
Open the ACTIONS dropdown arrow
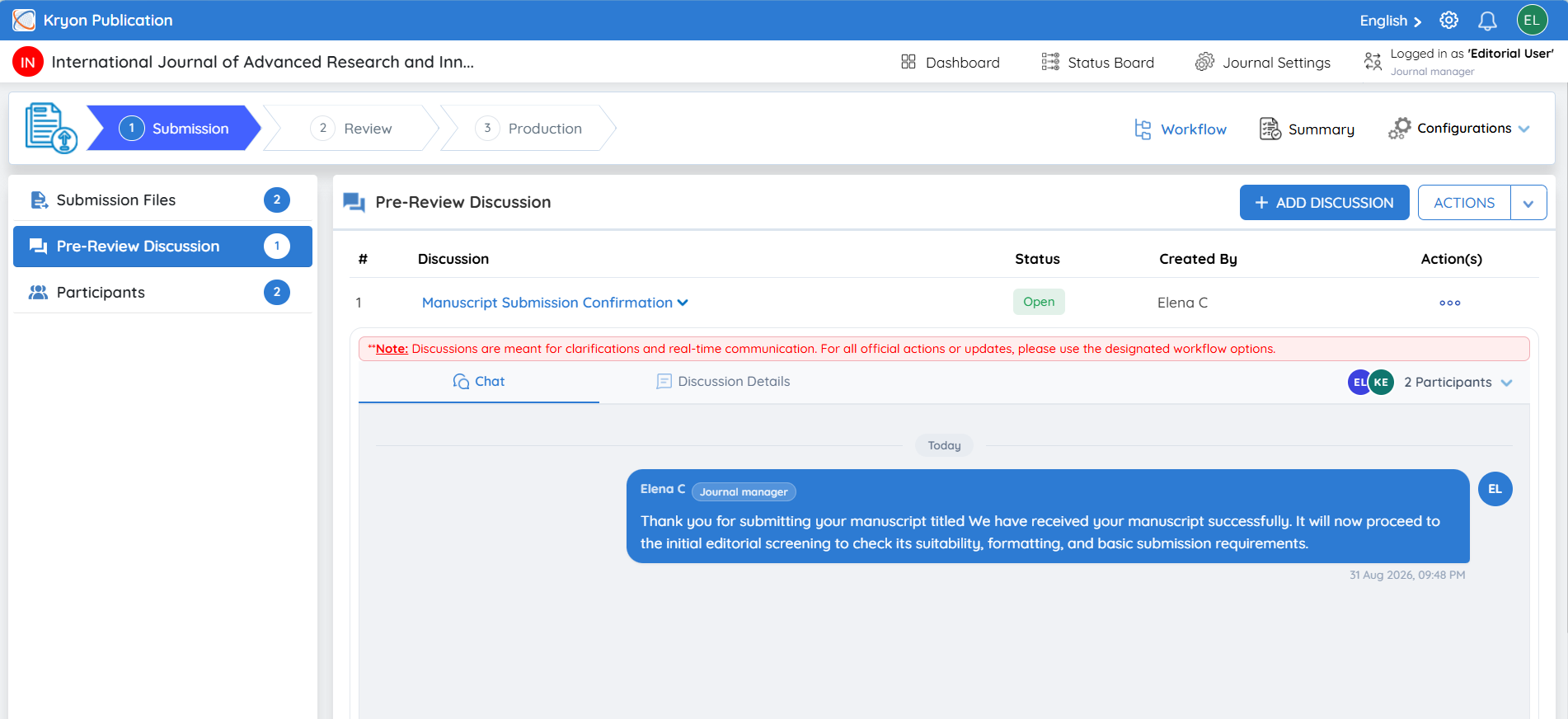[1528, 203]
